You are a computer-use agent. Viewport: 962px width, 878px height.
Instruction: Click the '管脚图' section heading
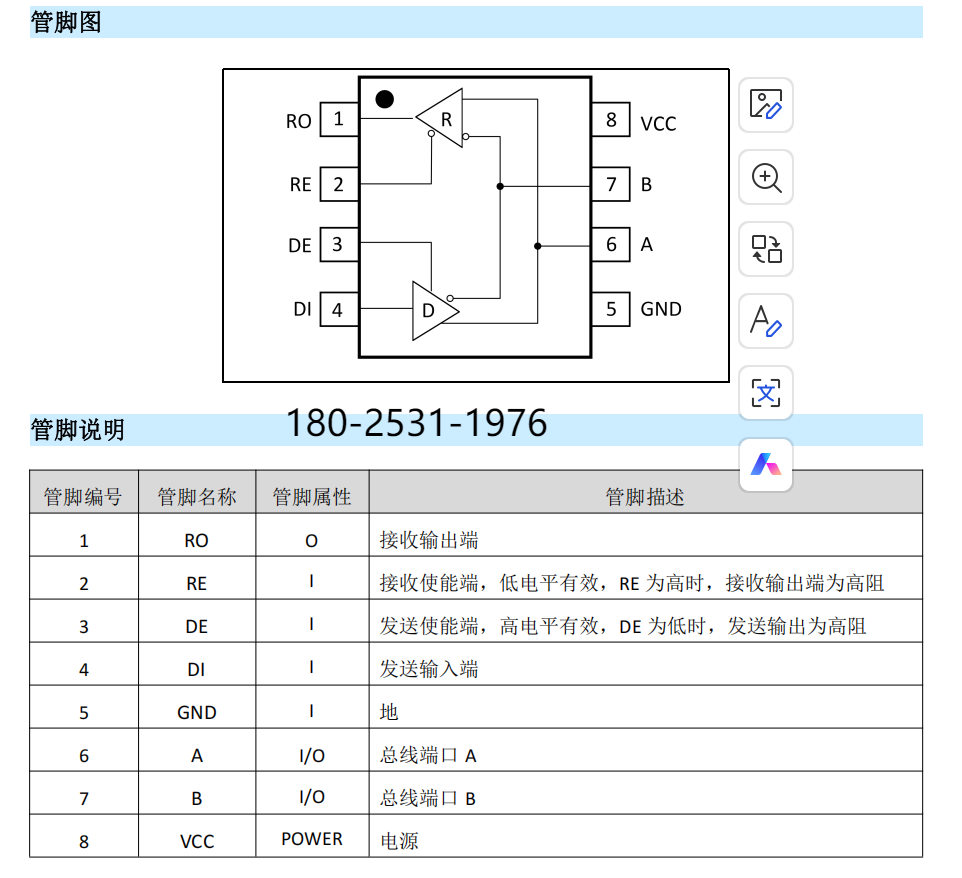click(66, 22)
